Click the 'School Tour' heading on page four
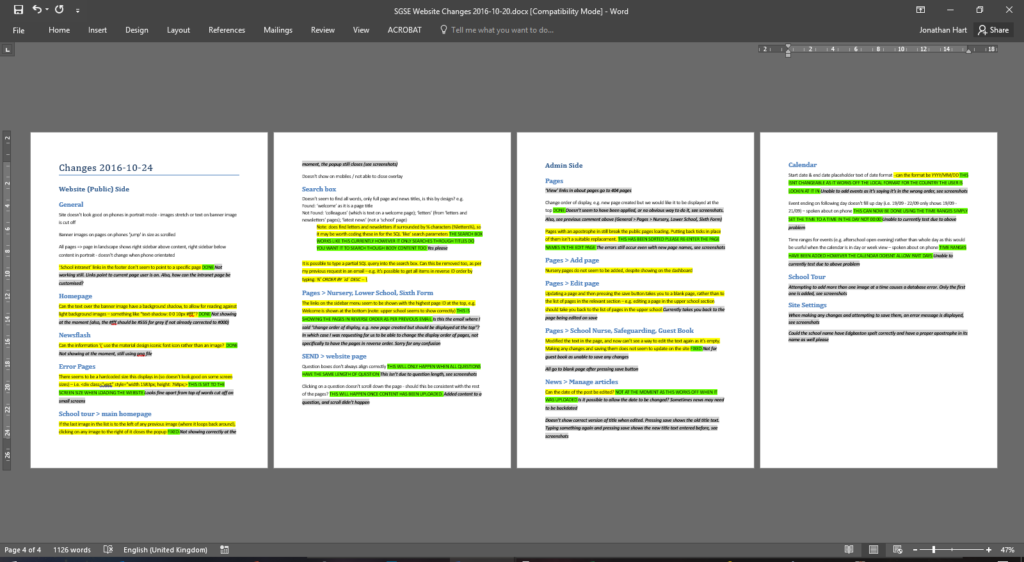 807,277
